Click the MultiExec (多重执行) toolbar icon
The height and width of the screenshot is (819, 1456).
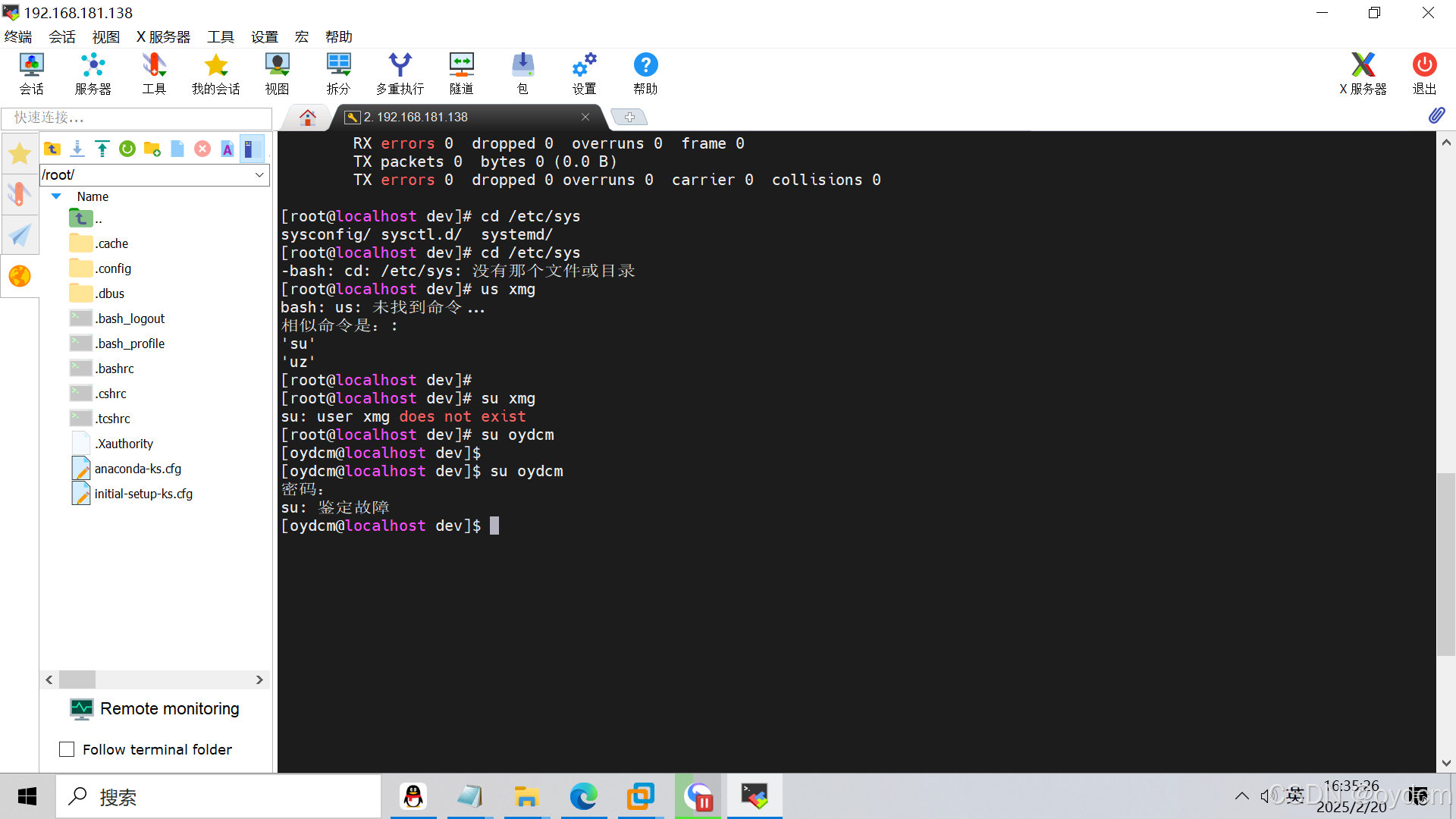pos(400,74)
